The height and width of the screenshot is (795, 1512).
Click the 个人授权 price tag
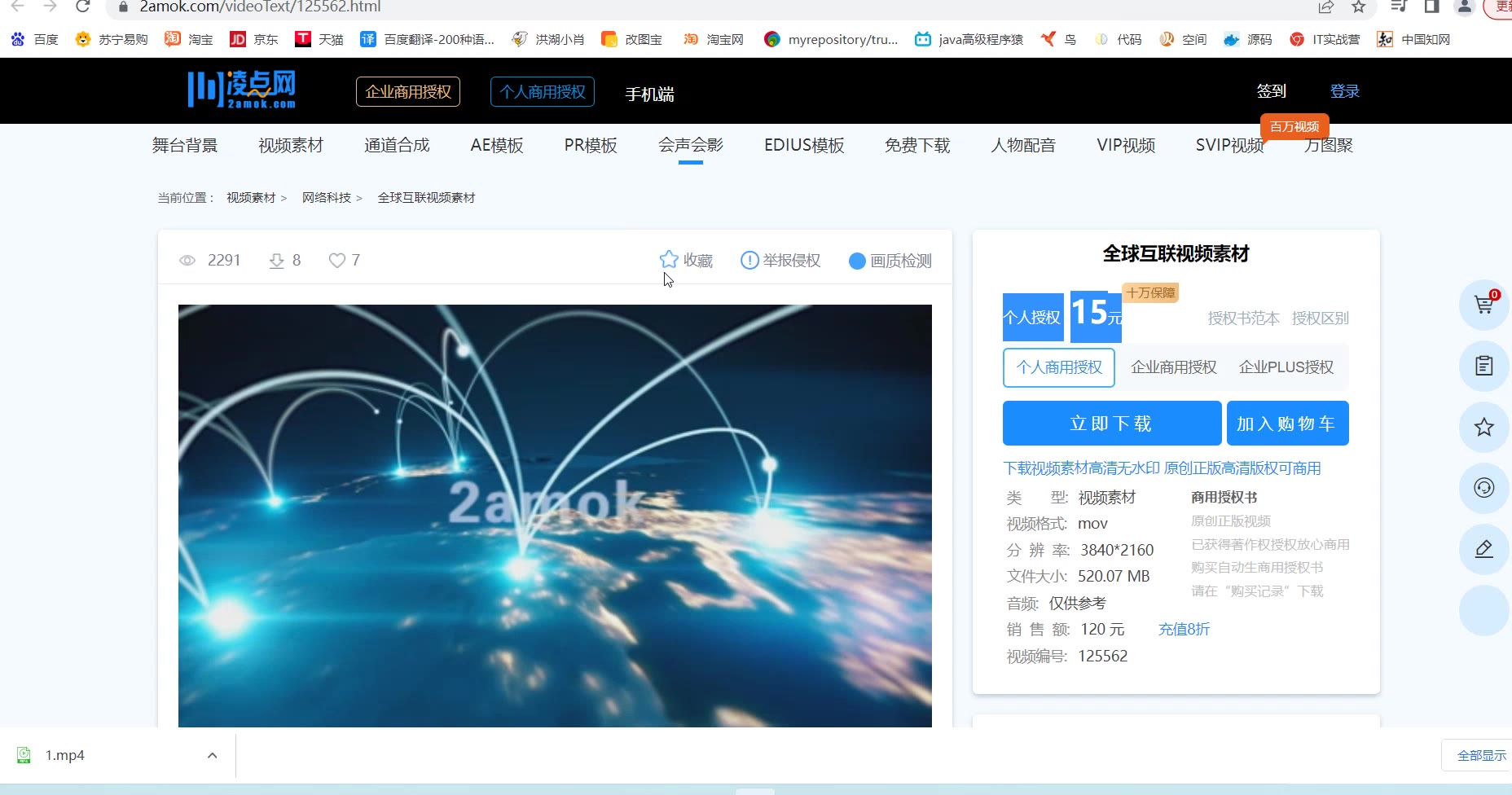(x=1032, y=317)
